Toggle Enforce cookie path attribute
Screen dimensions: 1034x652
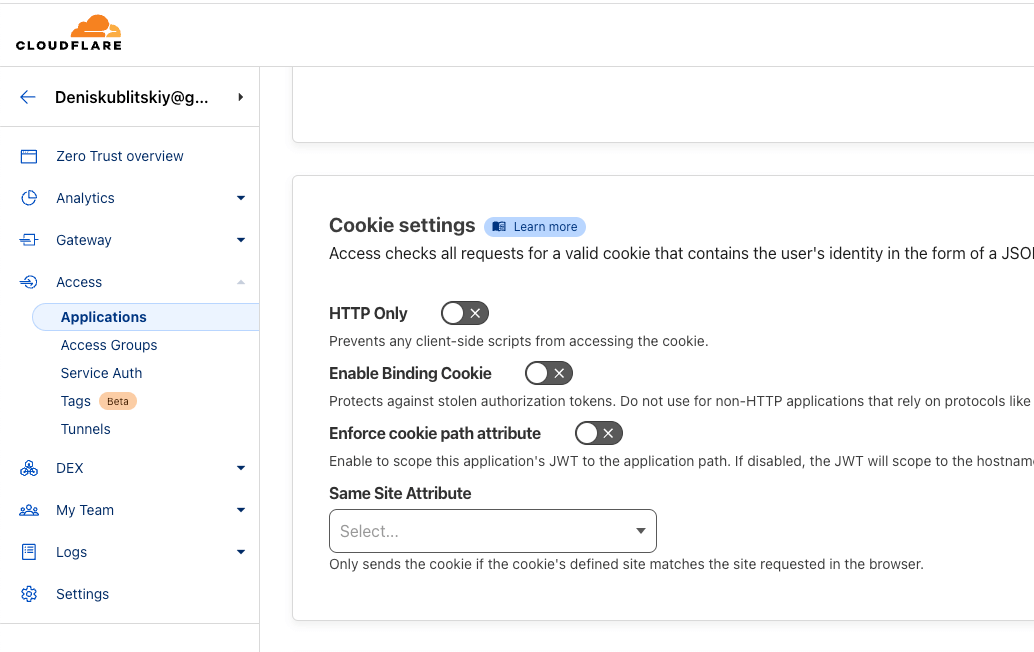click(x=598, y=433)
